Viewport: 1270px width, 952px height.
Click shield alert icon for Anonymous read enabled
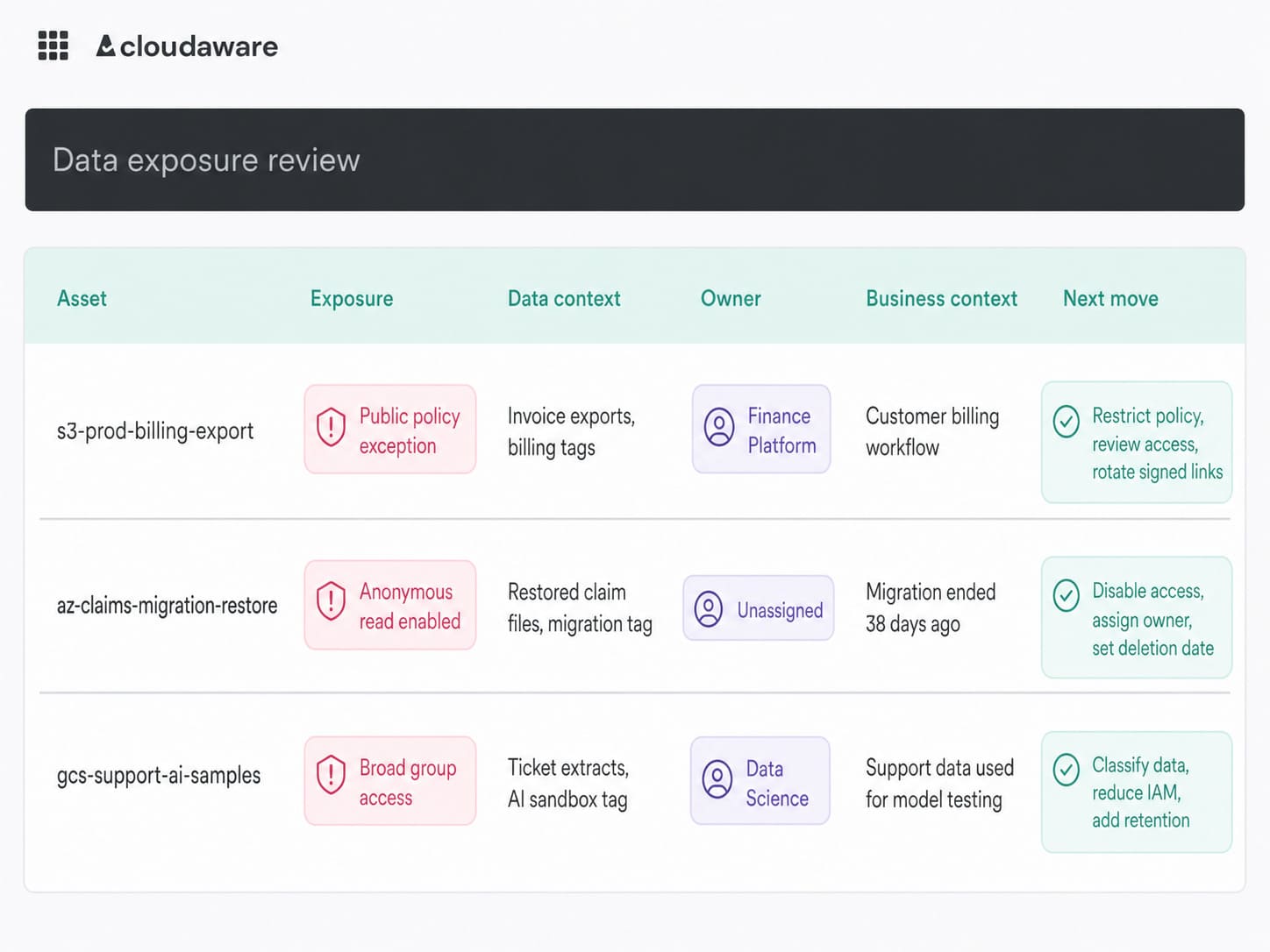coord(331,602)
